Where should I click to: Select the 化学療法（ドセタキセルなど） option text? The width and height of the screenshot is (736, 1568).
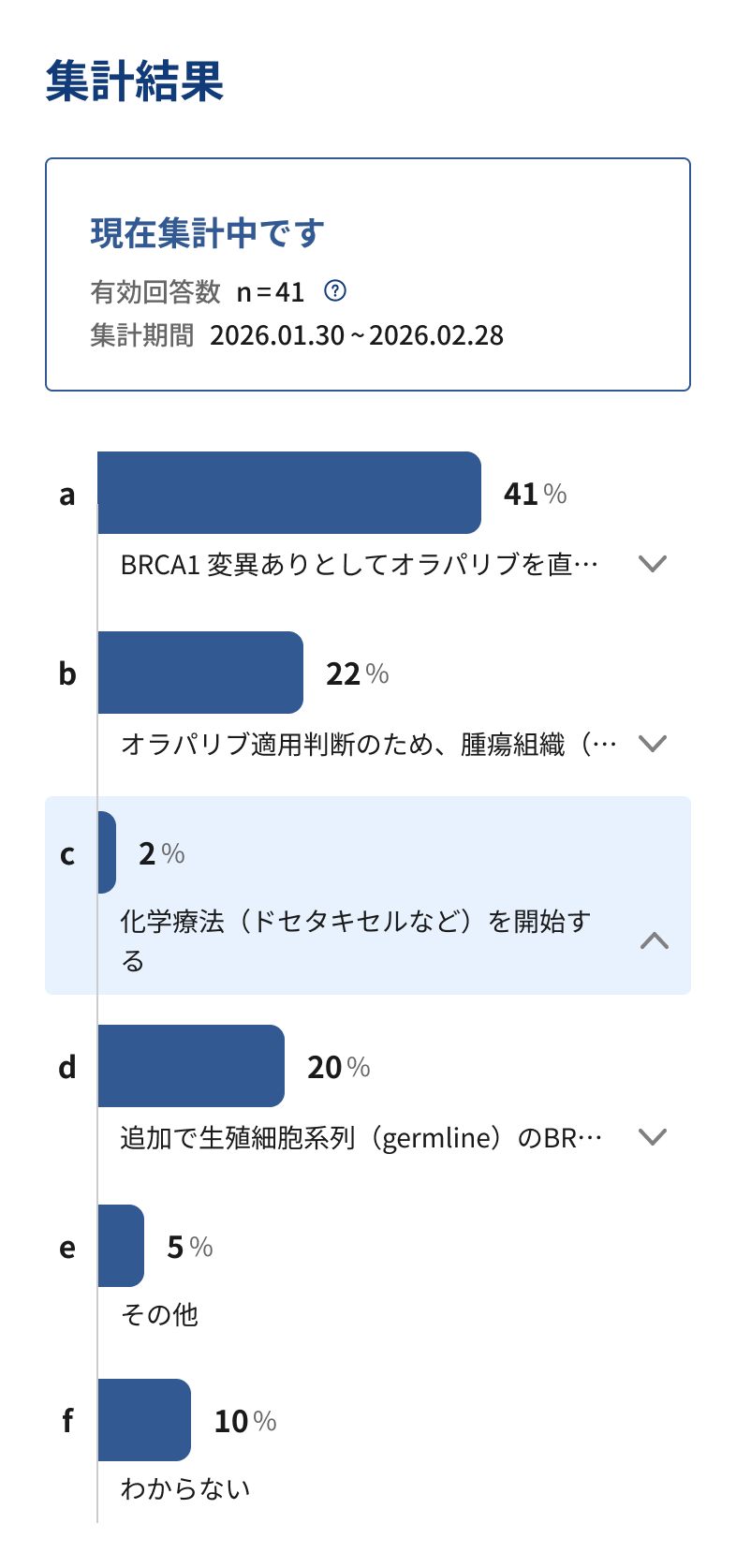pos(355,923)
